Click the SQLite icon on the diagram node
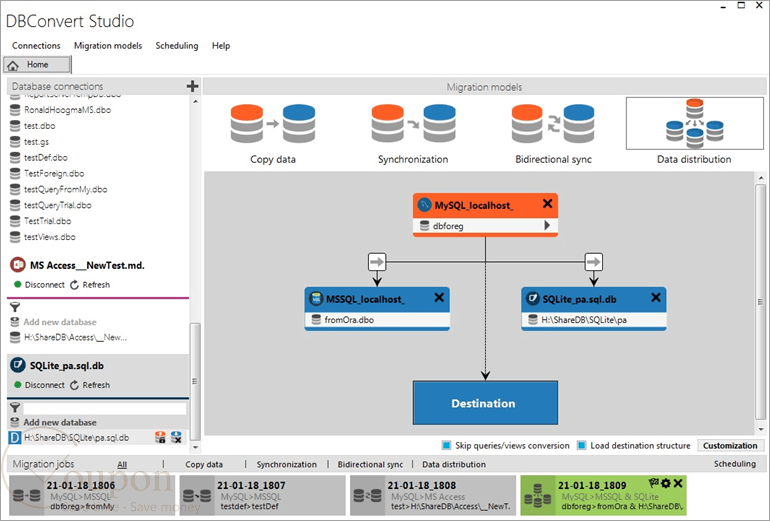Viewport: 770px width, 521px height. coord(533,299)
